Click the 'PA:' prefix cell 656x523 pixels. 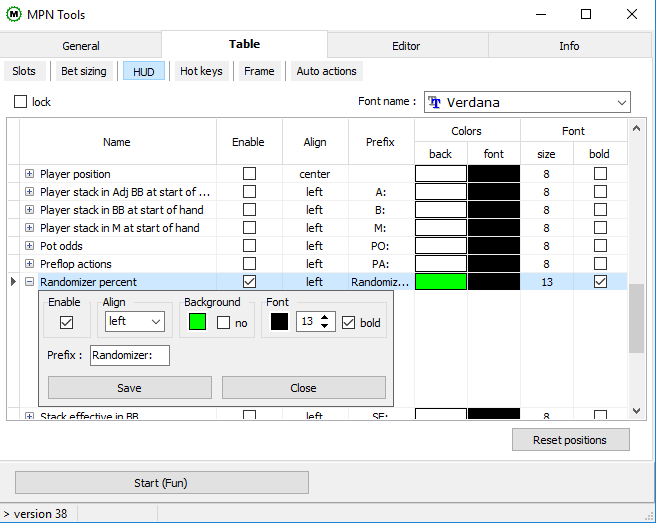[380, 264]
